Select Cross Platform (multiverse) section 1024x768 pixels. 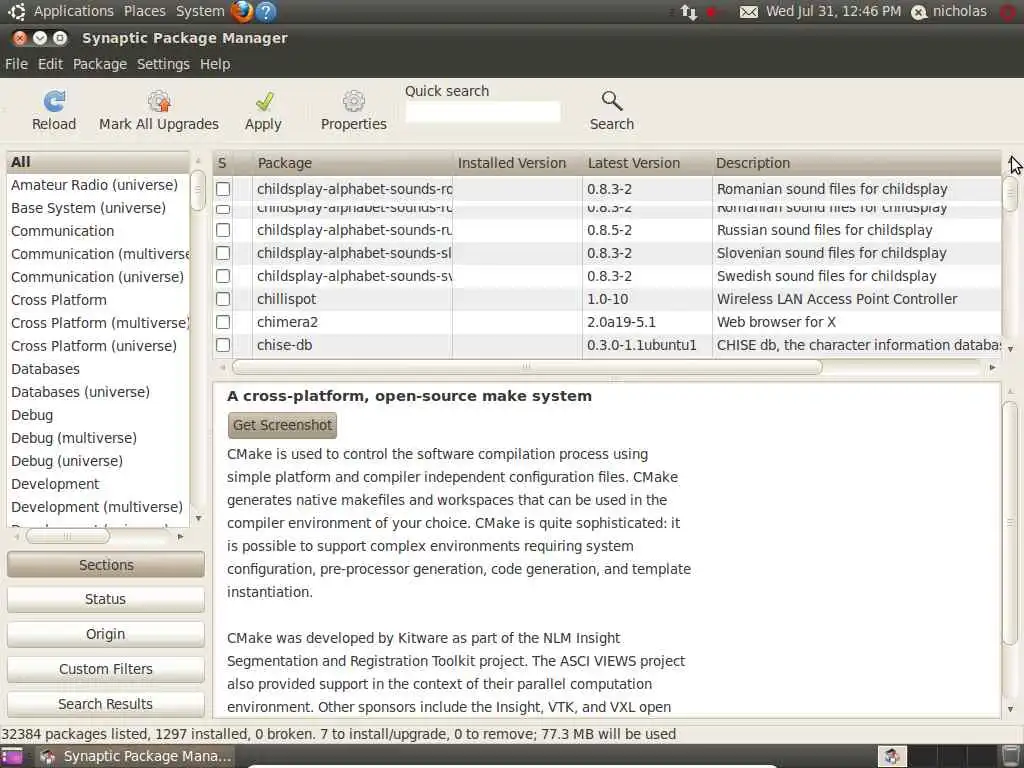point(99,323)
